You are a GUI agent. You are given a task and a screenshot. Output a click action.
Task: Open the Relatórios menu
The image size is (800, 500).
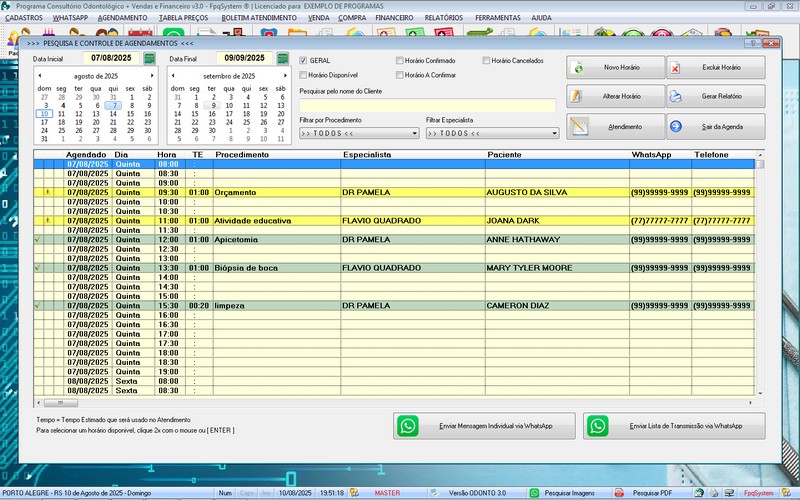[x=443, y=18]
